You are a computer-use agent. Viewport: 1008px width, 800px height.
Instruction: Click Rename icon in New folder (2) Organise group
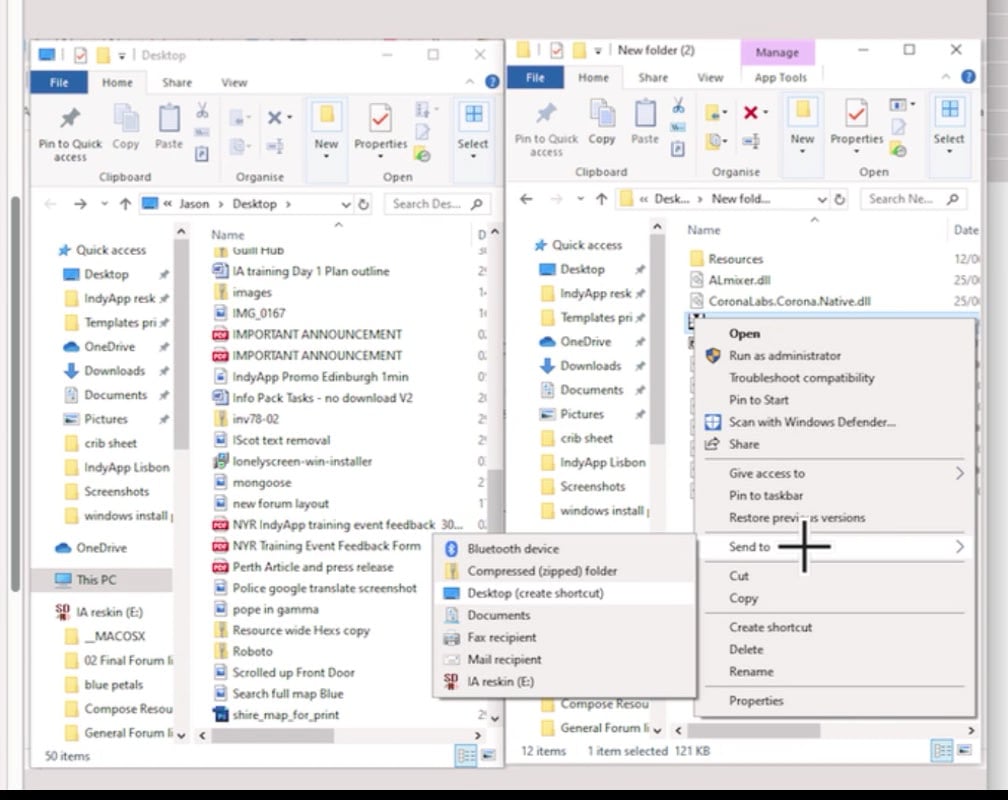coord(750,141)
